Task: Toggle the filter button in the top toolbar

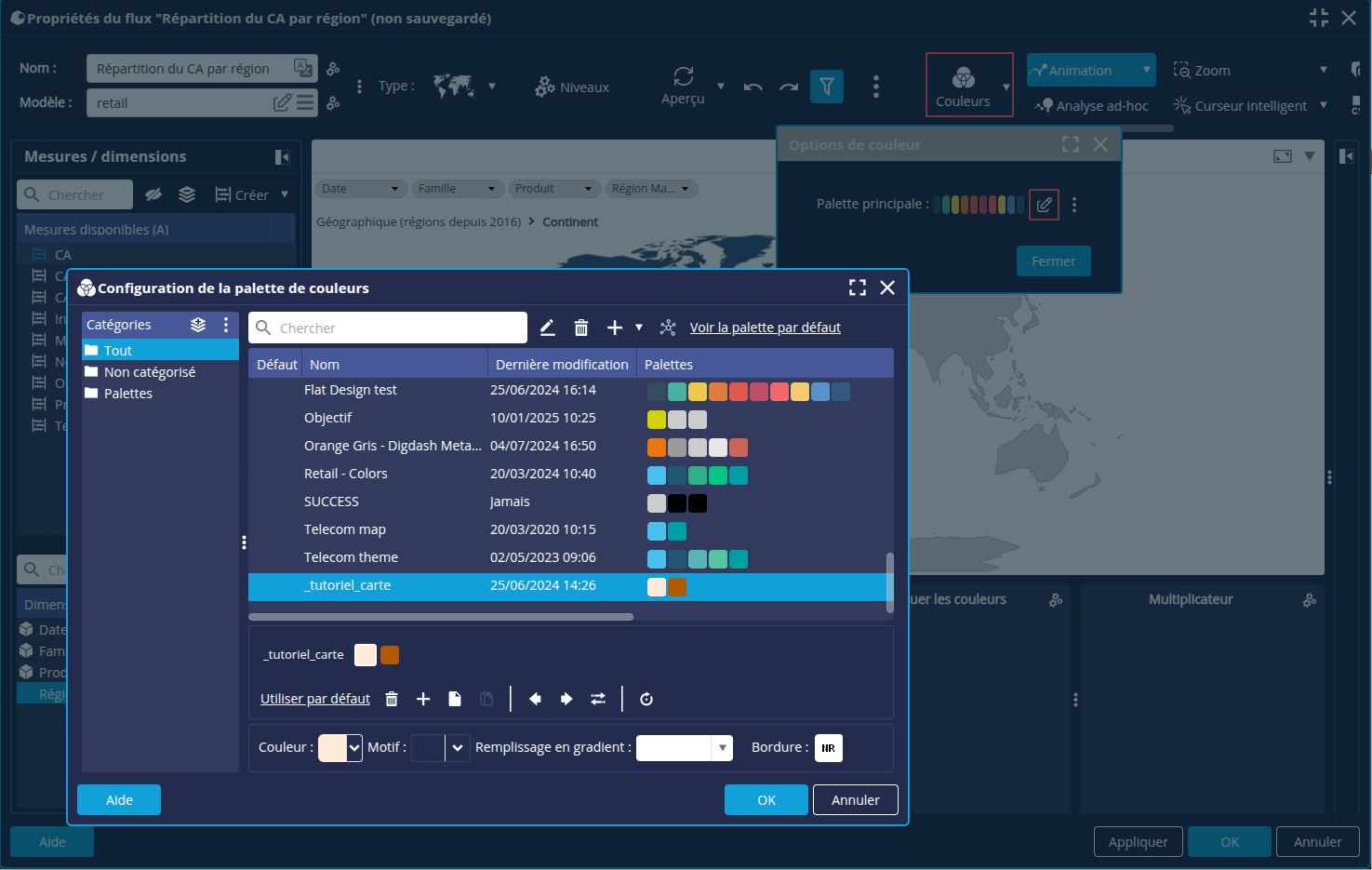Action: [x=826, y=87]
